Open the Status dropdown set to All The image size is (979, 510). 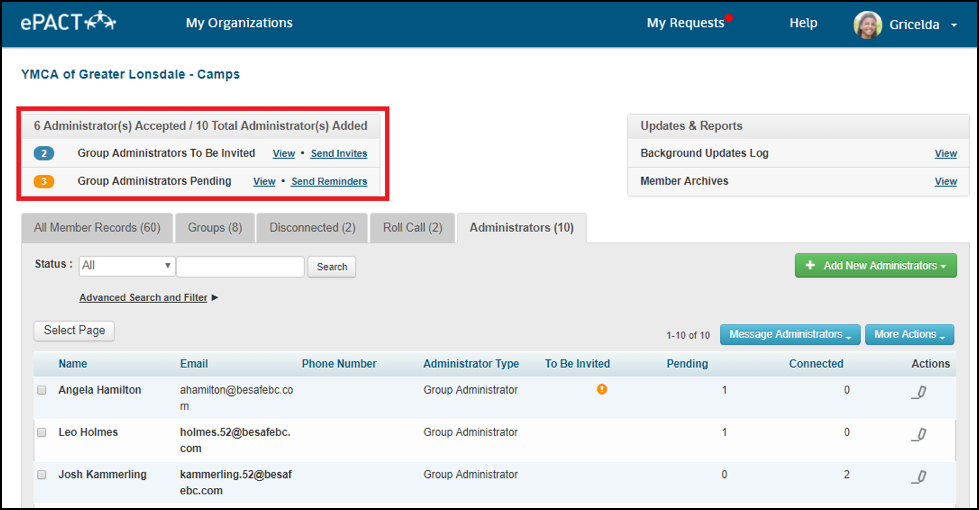tap(127, 265)
